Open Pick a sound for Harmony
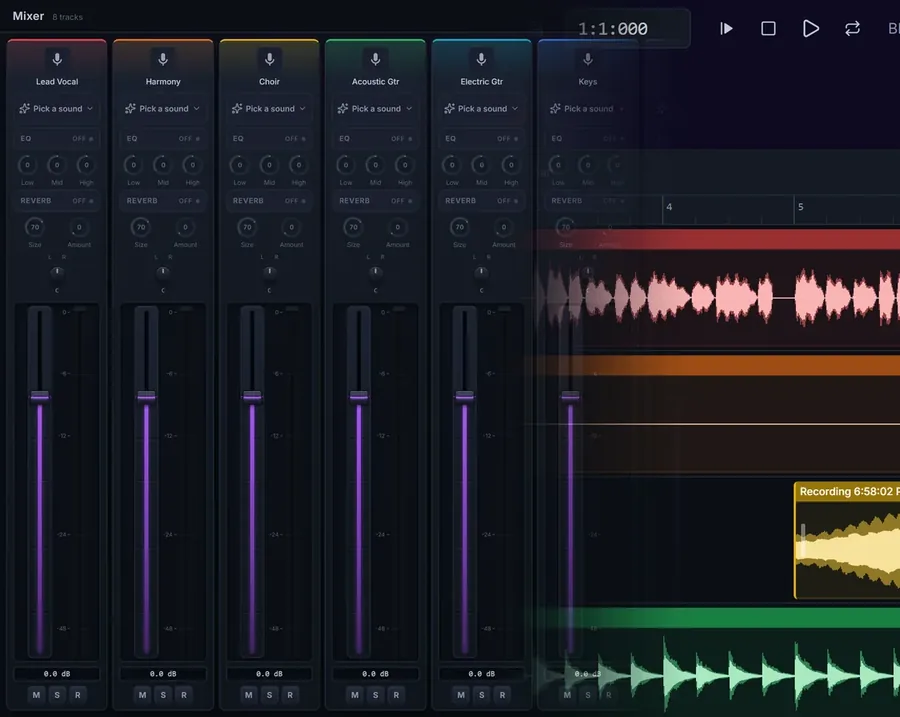Viewport: 900px width, 717px height. coord(163,108)
